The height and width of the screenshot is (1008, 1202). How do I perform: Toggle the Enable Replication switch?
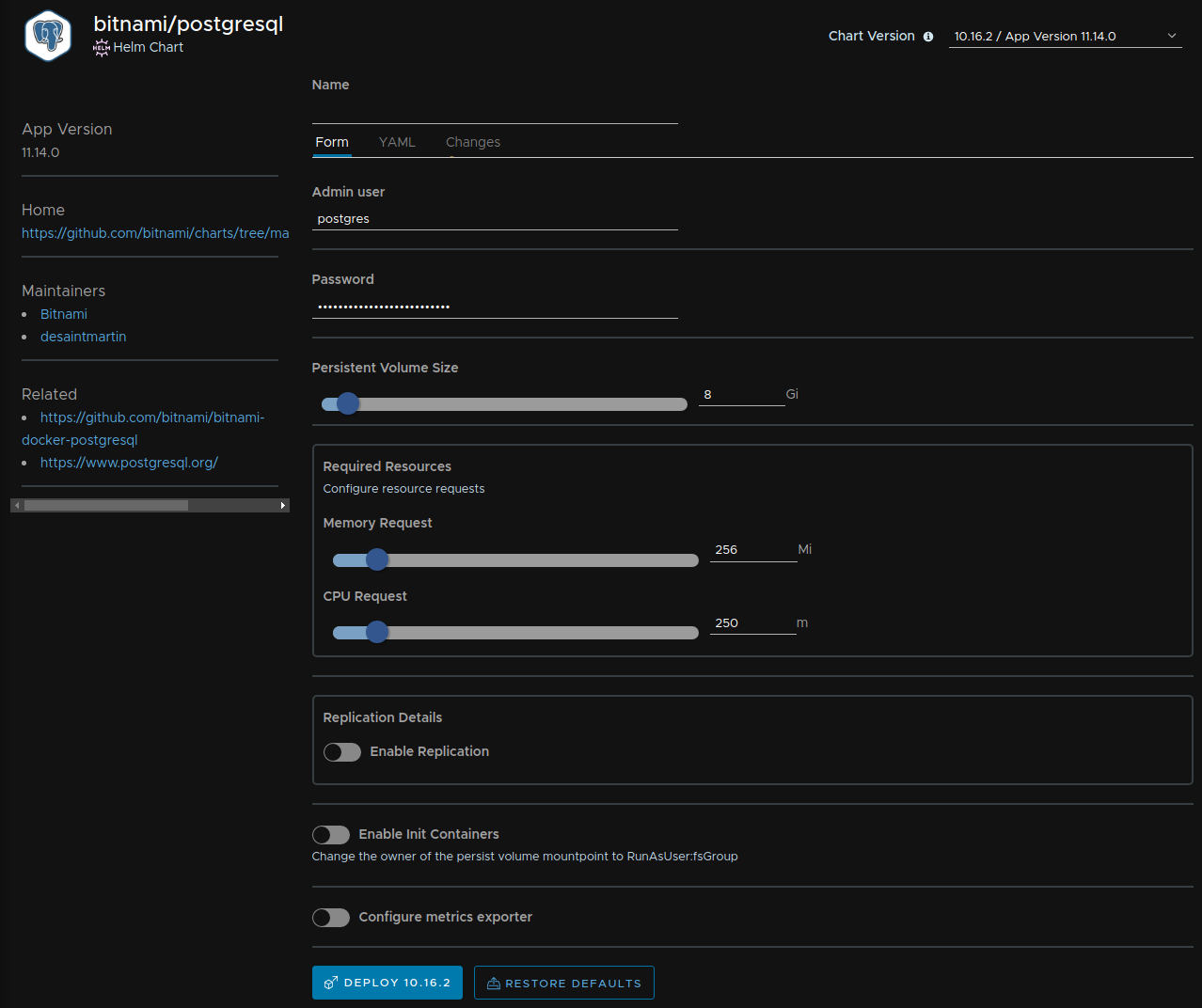click(342, 752)
